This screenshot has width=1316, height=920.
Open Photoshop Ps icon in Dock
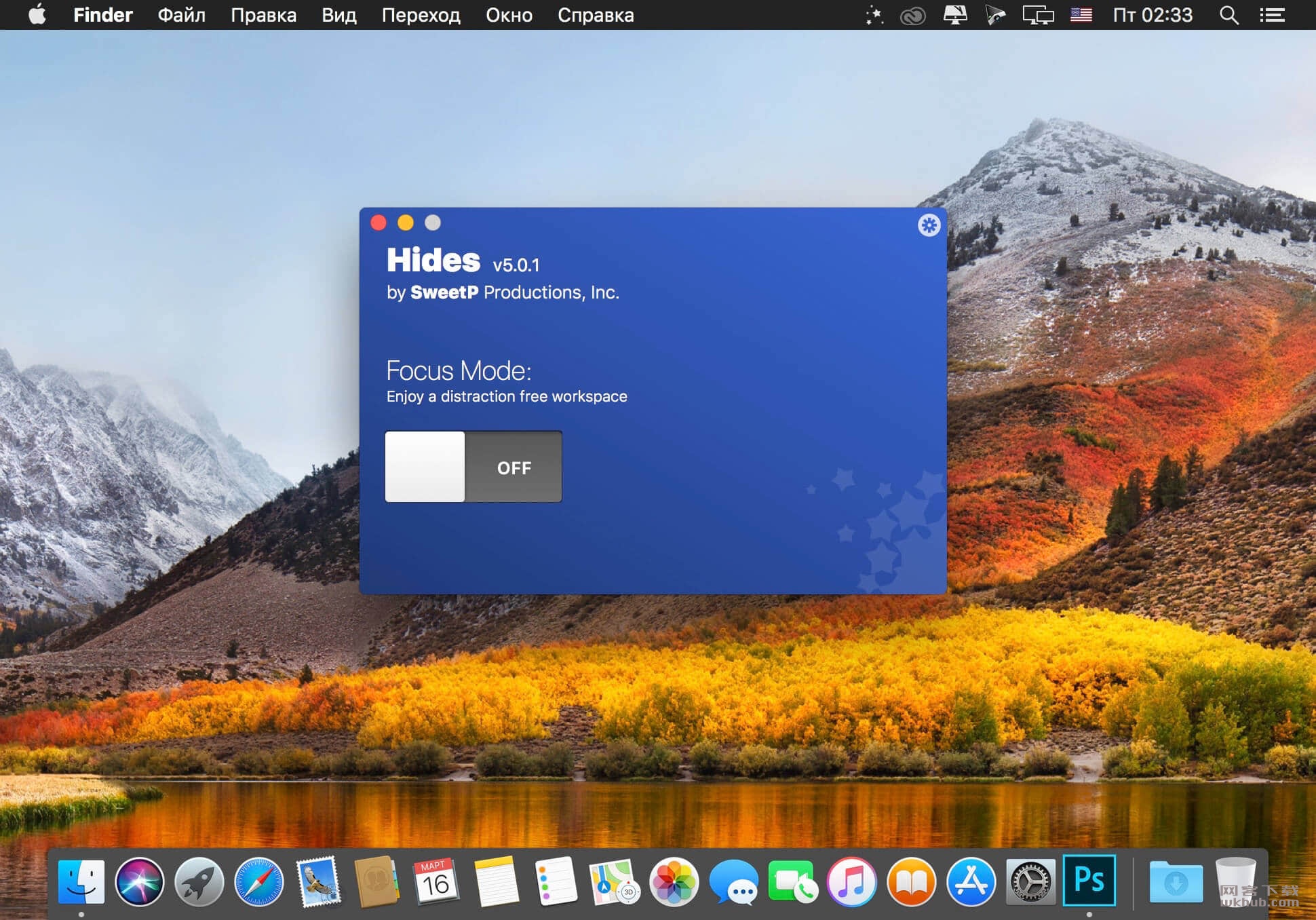pyautogui.click(x=1089, y=881)
